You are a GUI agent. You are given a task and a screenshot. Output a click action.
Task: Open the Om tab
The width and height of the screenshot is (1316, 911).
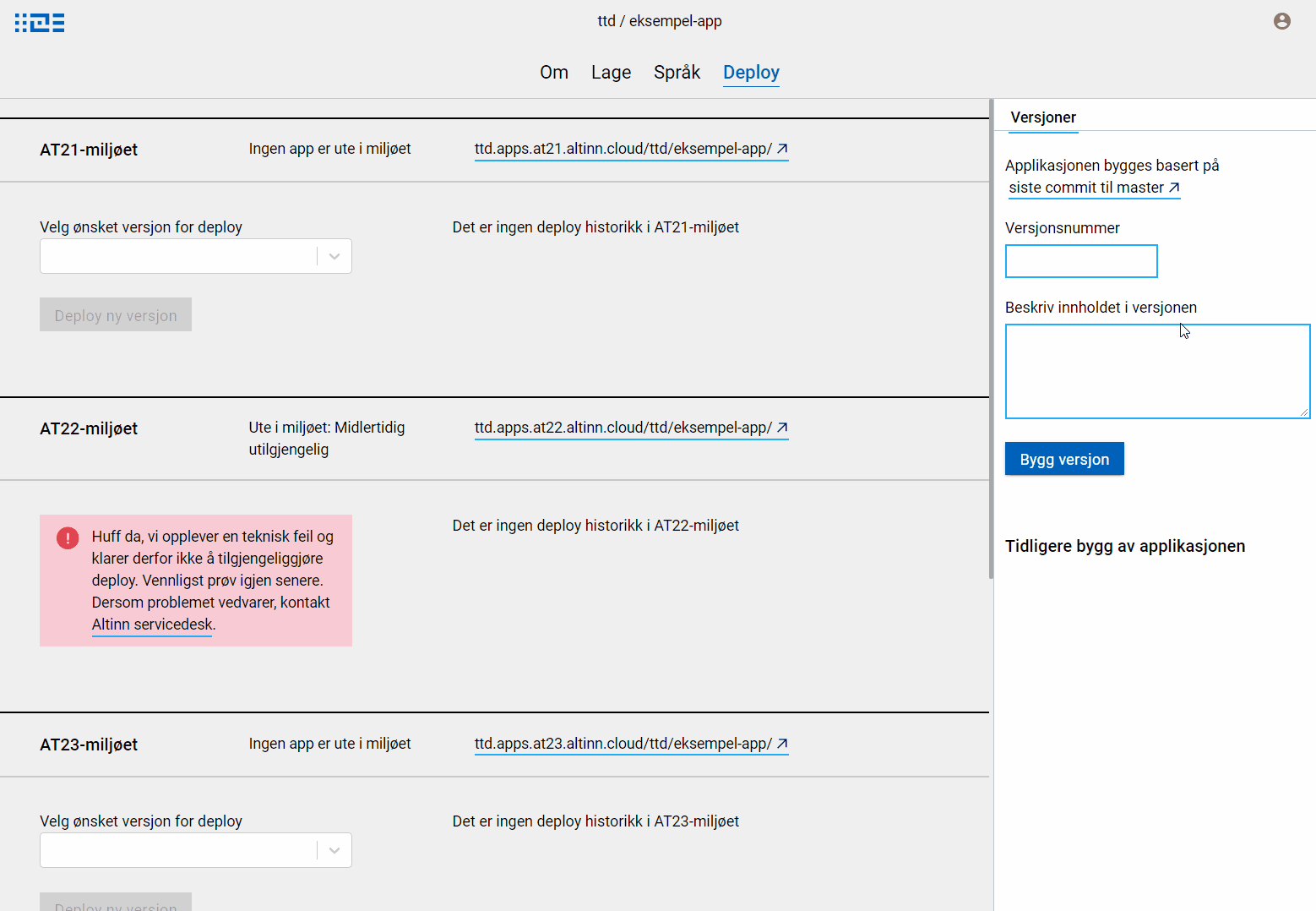(x=554, y=73)
